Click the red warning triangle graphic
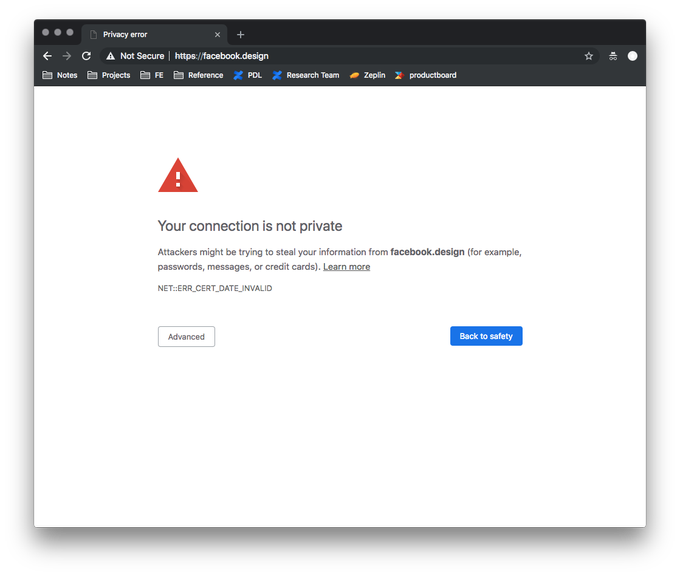680x576 pixels. pos(178,175)
